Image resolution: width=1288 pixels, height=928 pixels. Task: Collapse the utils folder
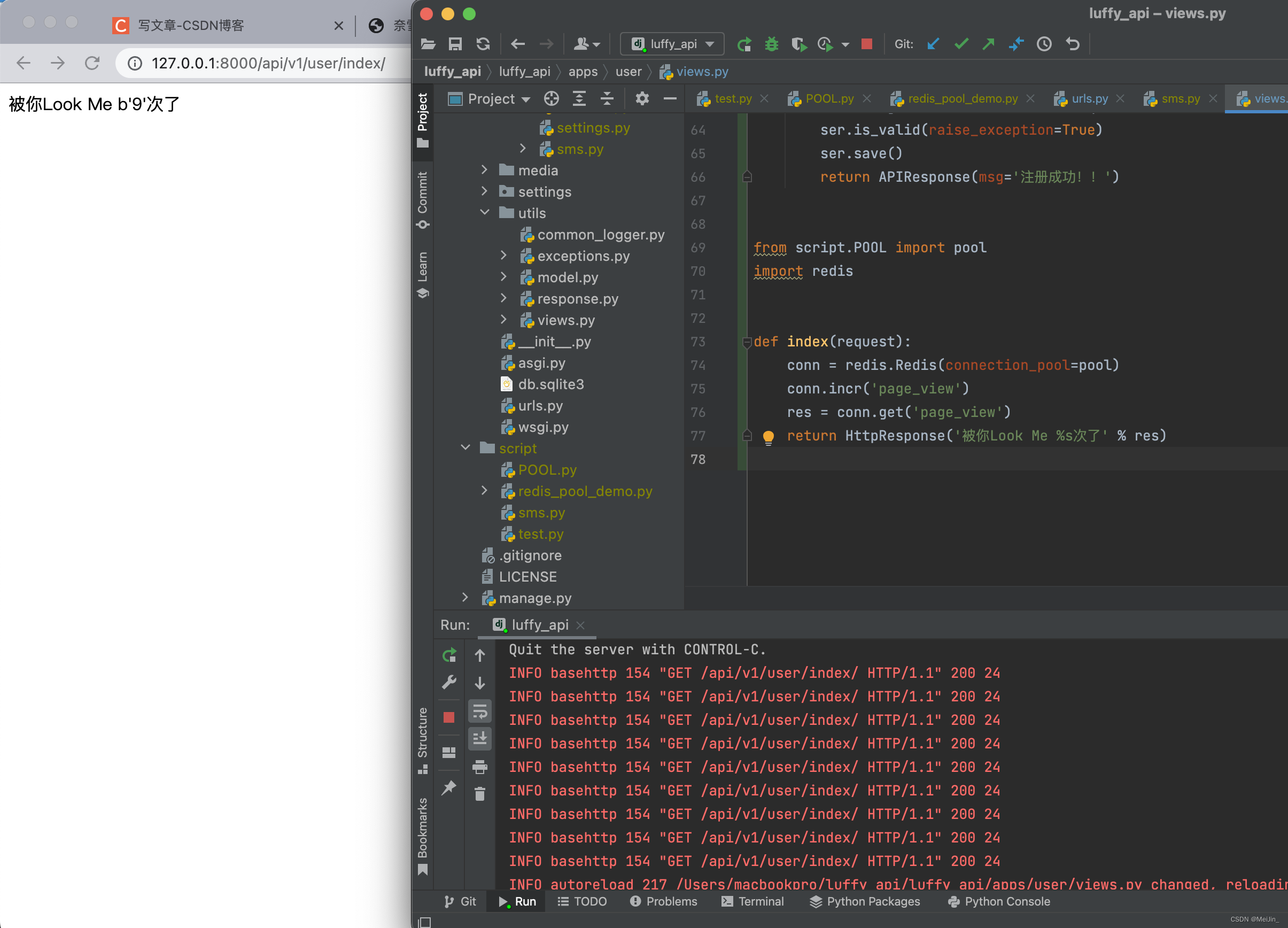[484, 212]
